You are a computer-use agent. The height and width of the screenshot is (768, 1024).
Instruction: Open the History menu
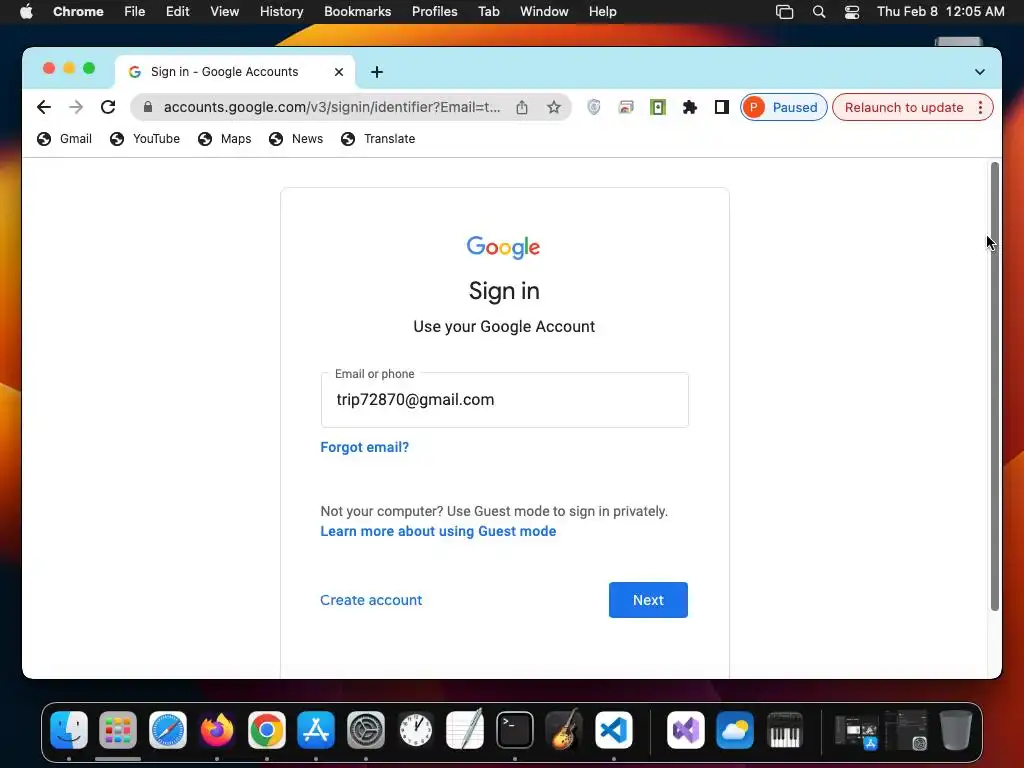click(x=281, y=12)
